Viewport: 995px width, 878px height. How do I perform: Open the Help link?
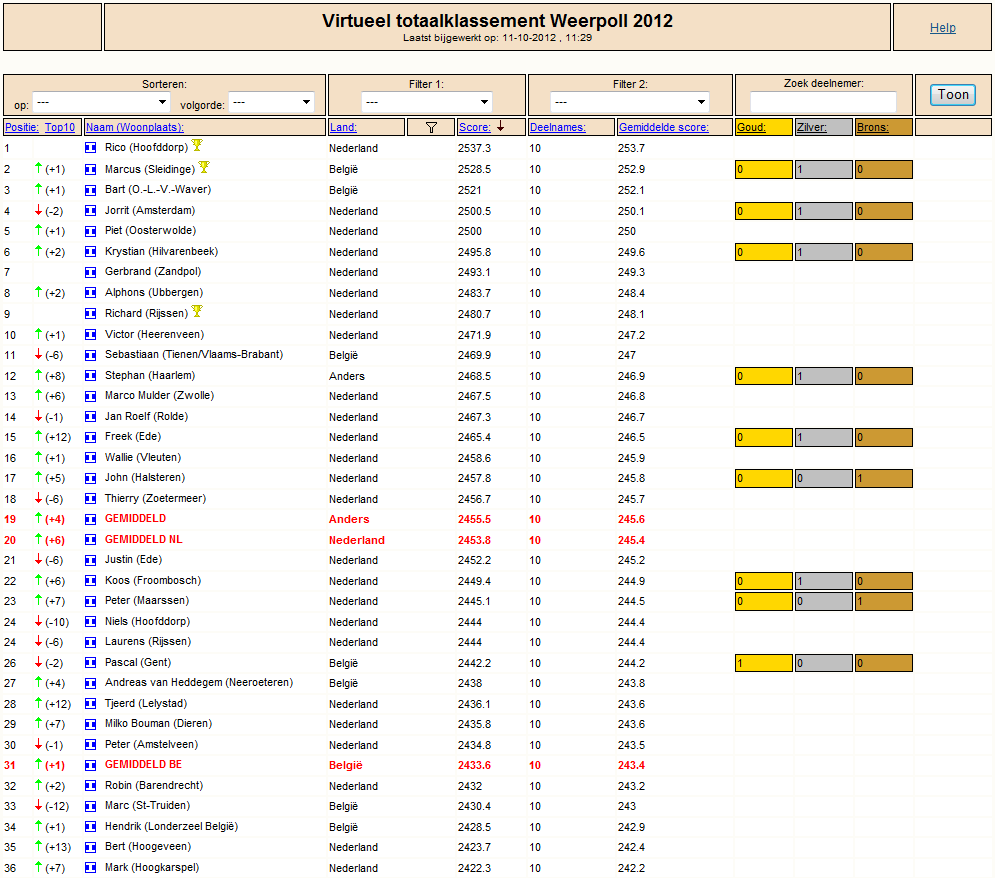click(x=942, y=27)
